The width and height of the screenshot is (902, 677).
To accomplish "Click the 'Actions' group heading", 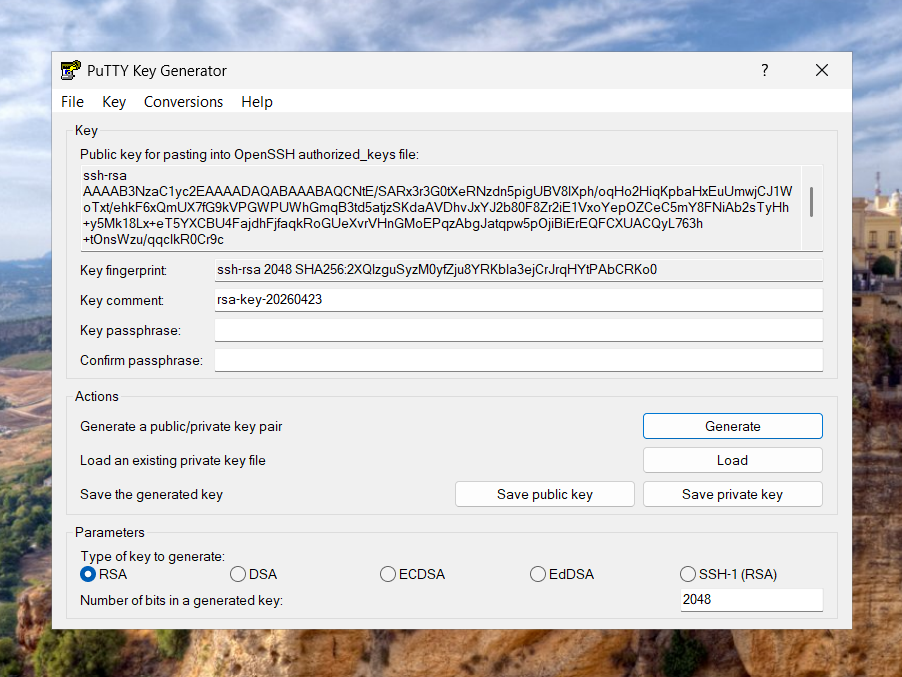I will 97,396.
